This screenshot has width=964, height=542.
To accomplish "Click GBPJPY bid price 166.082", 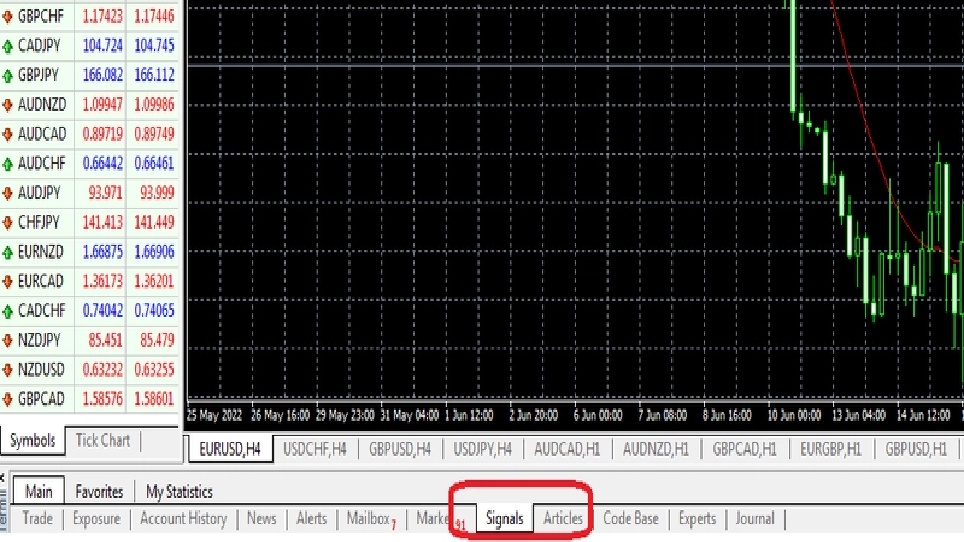I will point(103,75).
